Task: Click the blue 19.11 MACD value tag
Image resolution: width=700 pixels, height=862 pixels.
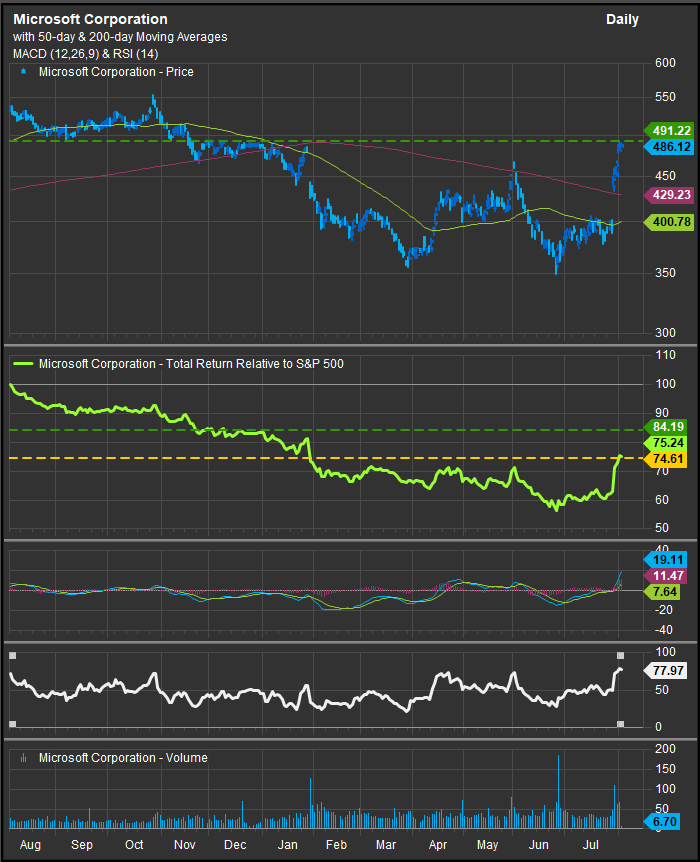Action: tap(665, 560)
